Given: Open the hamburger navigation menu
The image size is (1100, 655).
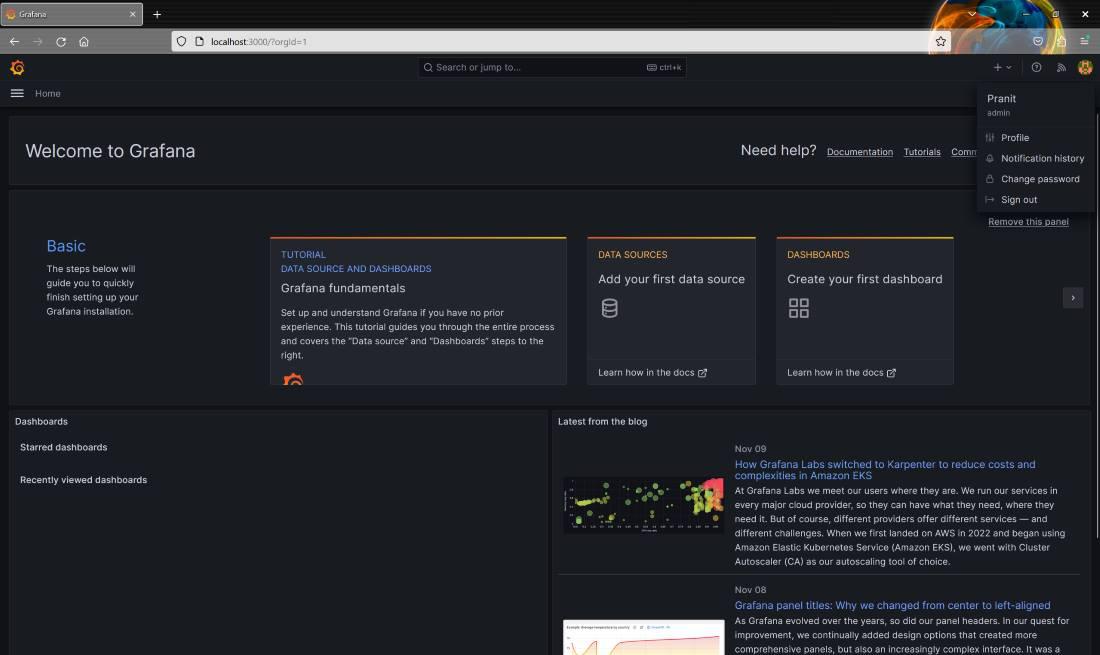Looking at the screenshot, I should [x=18, y=93].
